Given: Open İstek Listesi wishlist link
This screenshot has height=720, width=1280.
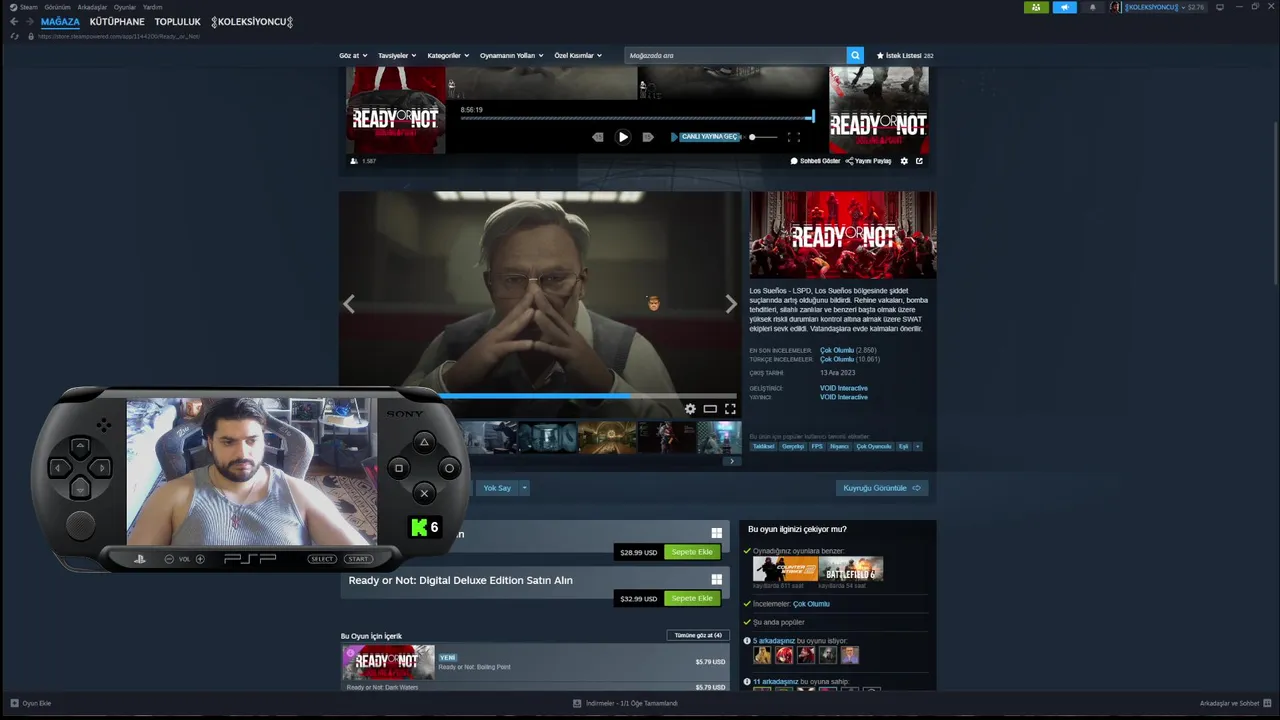Looking at the screenshot, I should tap(905, 56).
